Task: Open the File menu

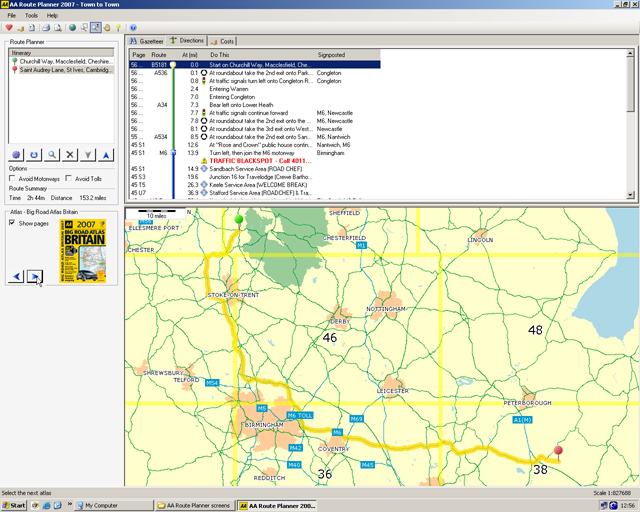Action: (x=12, y=16)
